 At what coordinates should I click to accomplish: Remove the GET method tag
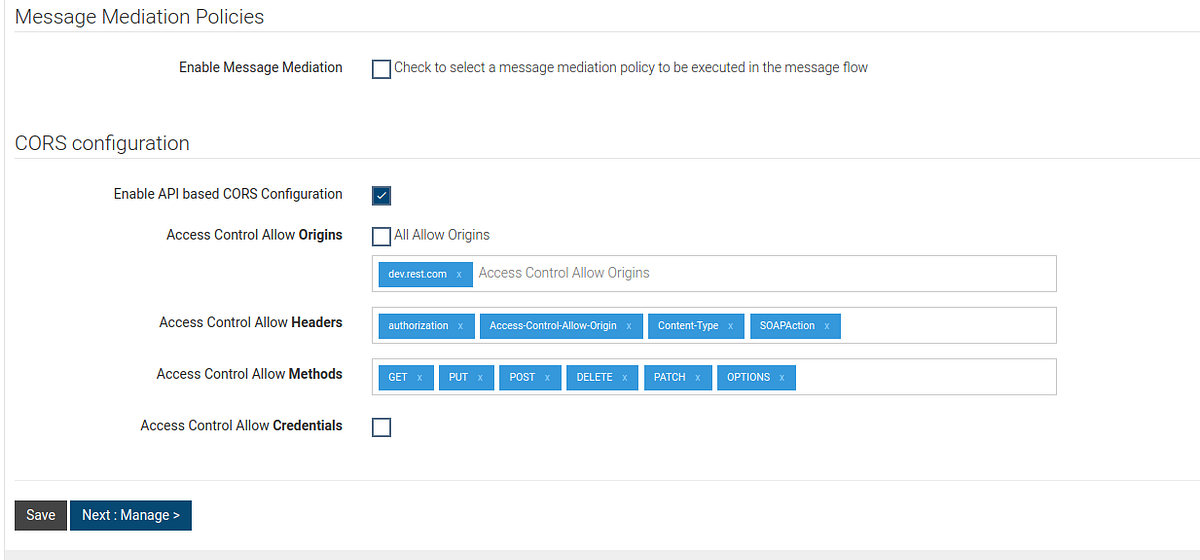(419, 378)
